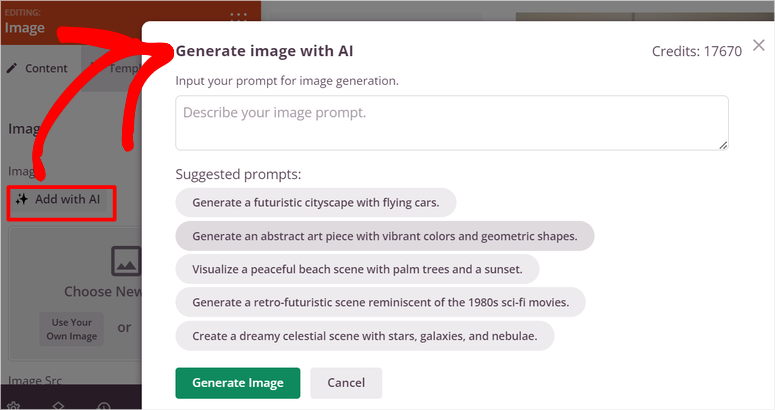This screenshot has width=775, height=410.
Task: Click the dots grid icon in header
Action: point(238,17)
